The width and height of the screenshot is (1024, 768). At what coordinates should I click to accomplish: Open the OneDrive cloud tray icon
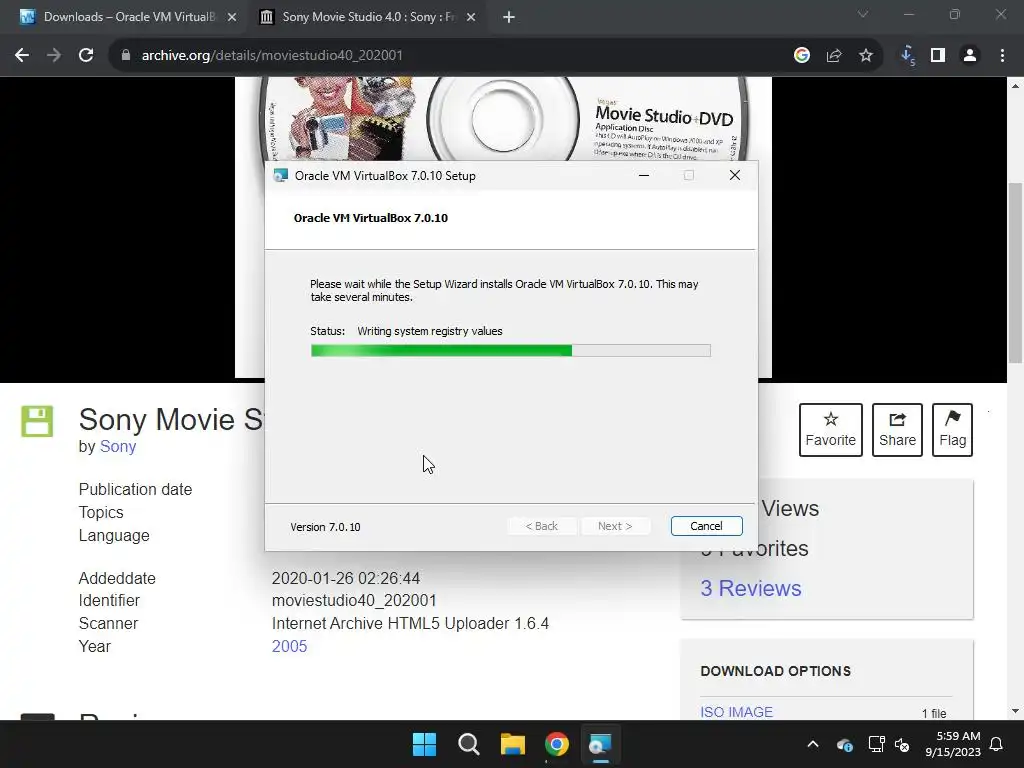coord(844,744)
